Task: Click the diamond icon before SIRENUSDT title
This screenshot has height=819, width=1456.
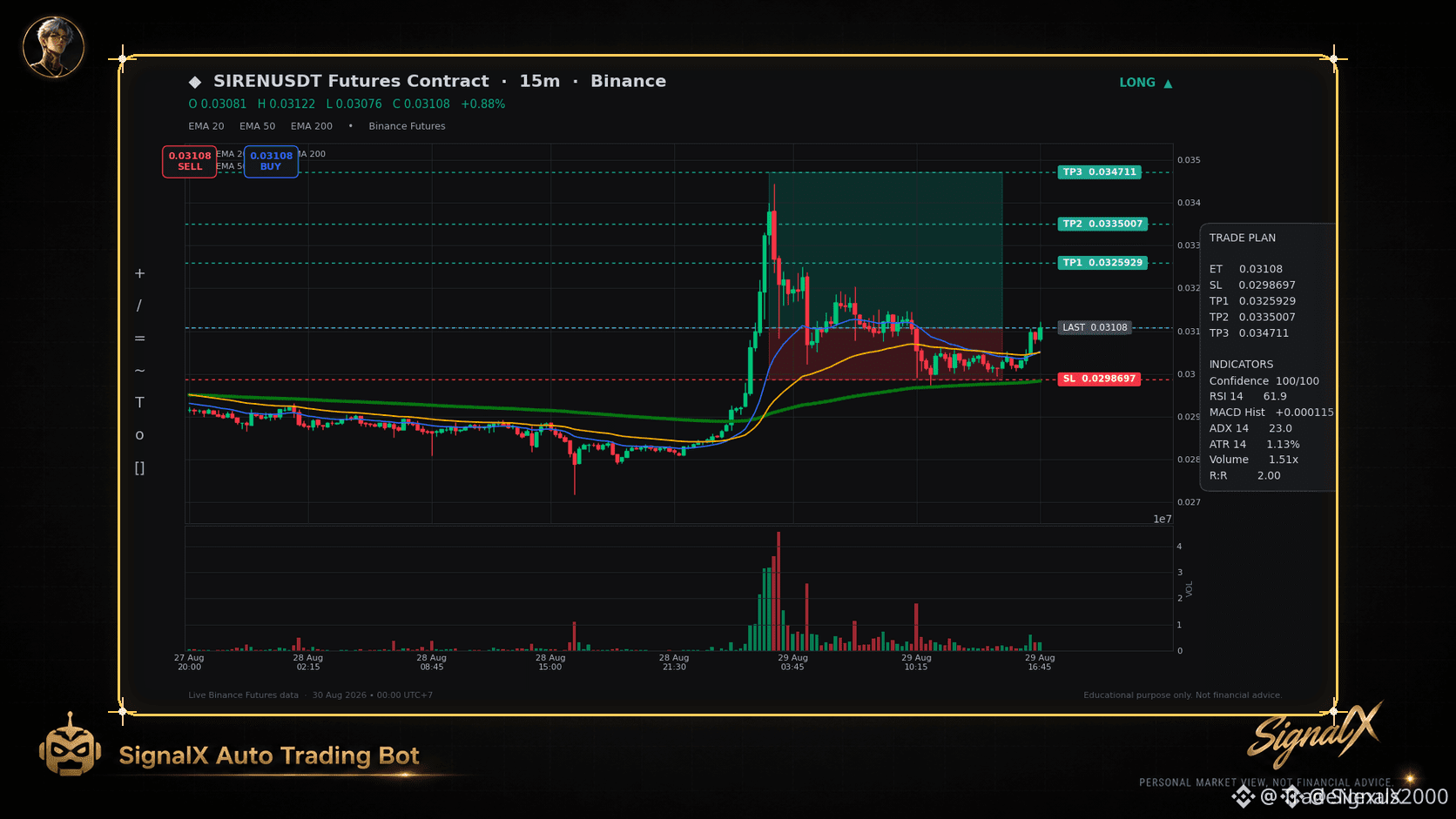Action: pos(195,82)
